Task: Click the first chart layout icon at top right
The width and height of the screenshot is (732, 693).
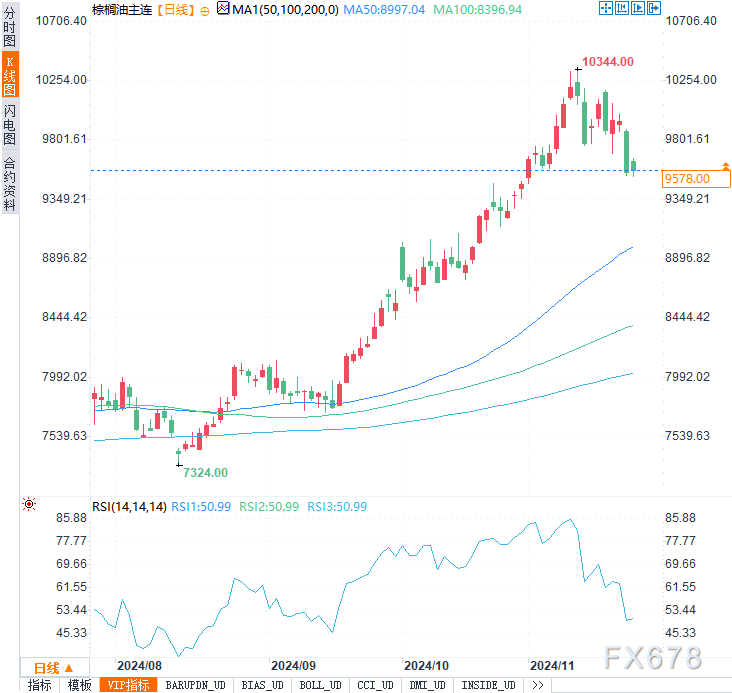Action: (x=605, y=9)
